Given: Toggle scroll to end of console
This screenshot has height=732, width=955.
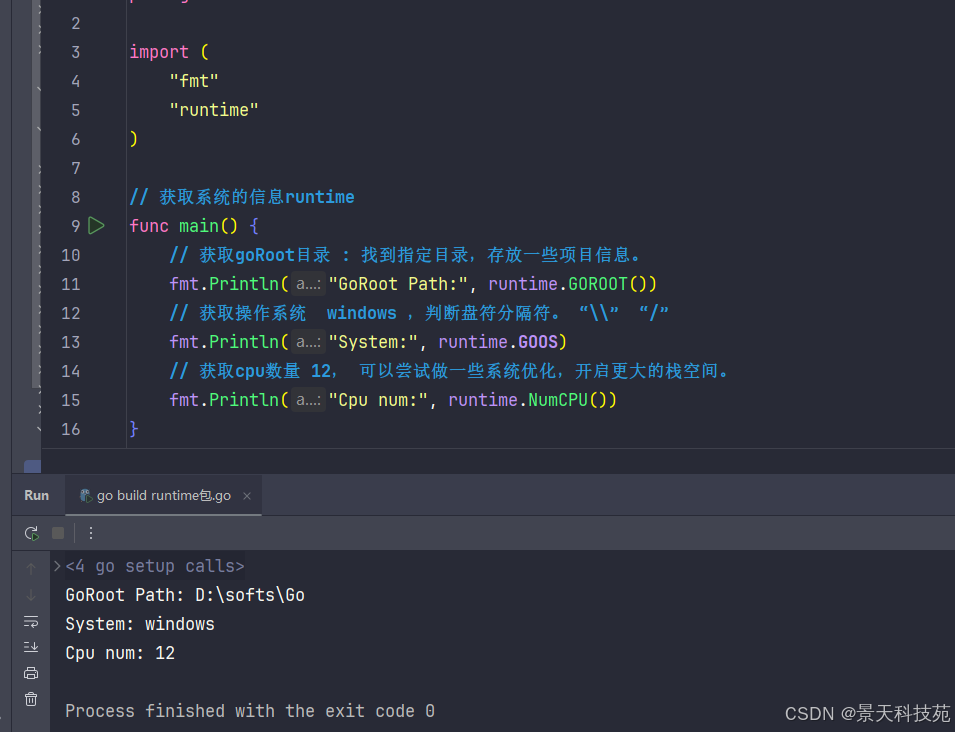Looking at the screenshot, I should [31, 647].
